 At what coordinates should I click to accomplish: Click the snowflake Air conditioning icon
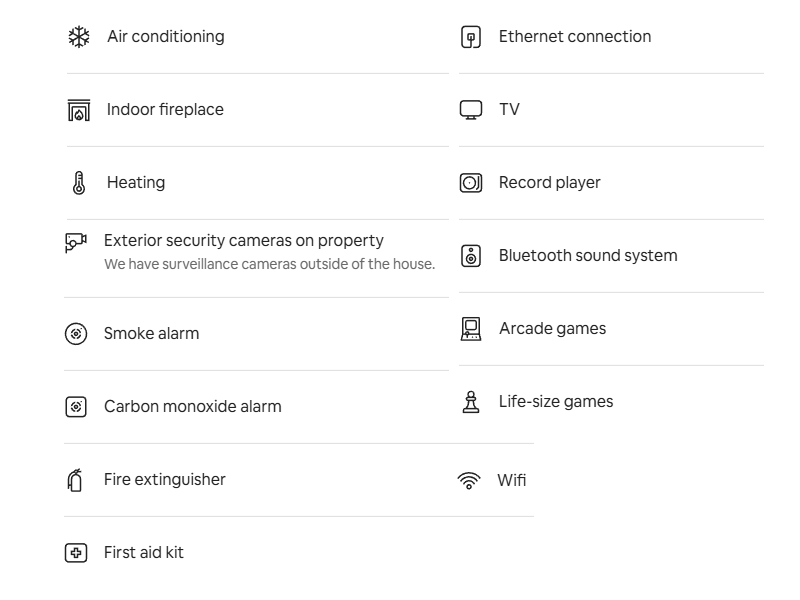pos(79,37)
